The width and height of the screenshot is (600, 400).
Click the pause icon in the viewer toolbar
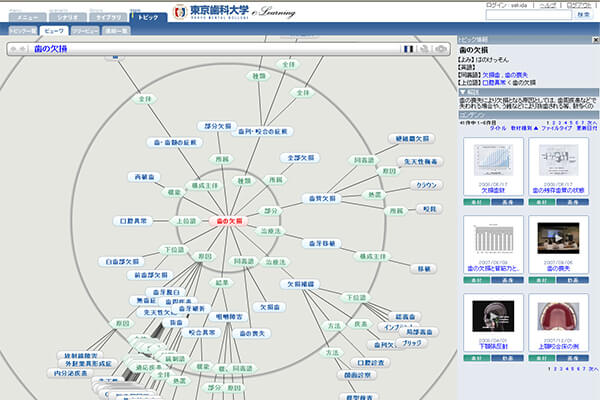(408, 48)
